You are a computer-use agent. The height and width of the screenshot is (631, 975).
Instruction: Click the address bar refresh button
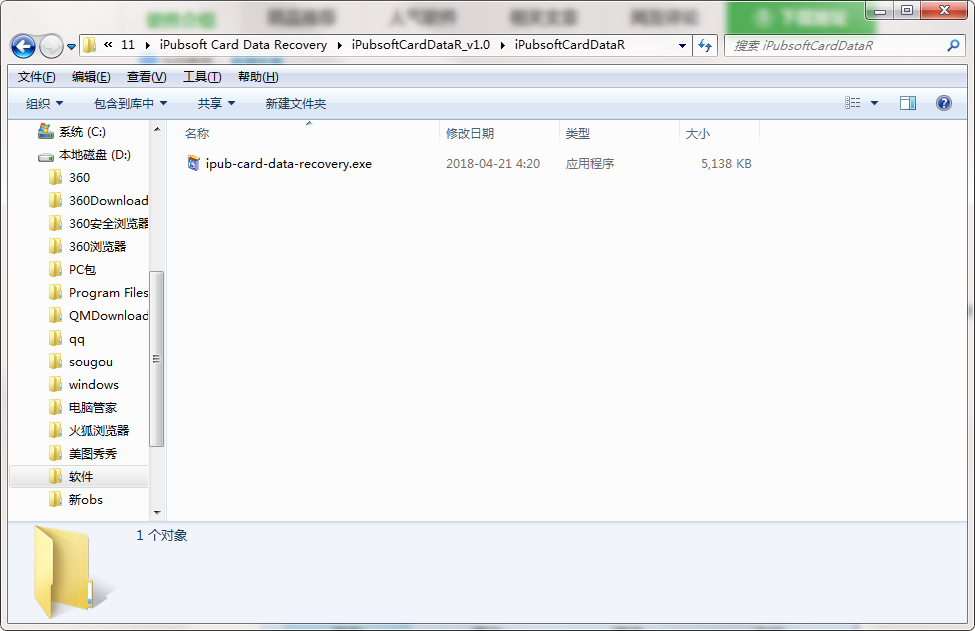(705, 45)
